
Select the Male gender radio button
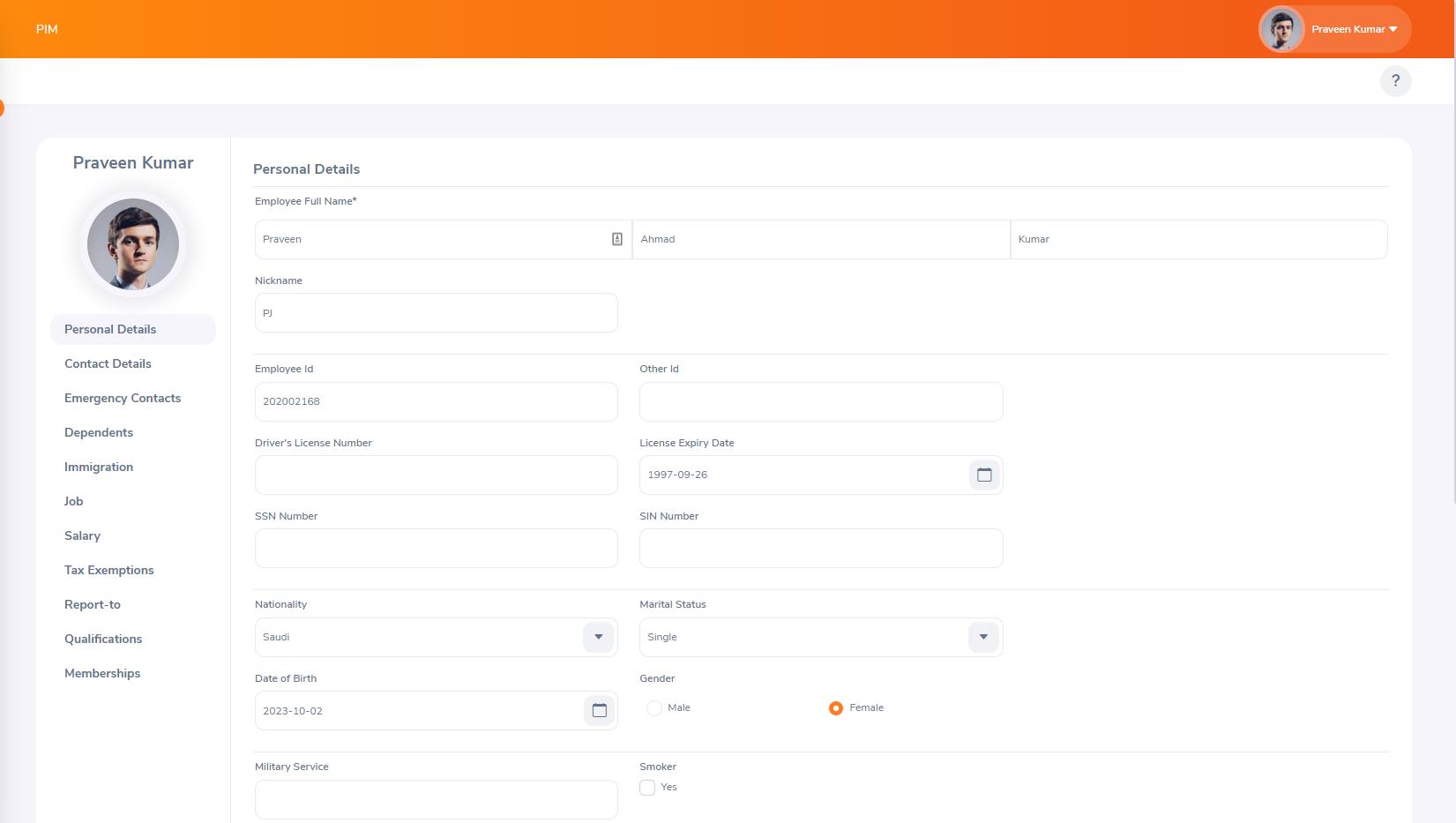(x=654, y=707)
